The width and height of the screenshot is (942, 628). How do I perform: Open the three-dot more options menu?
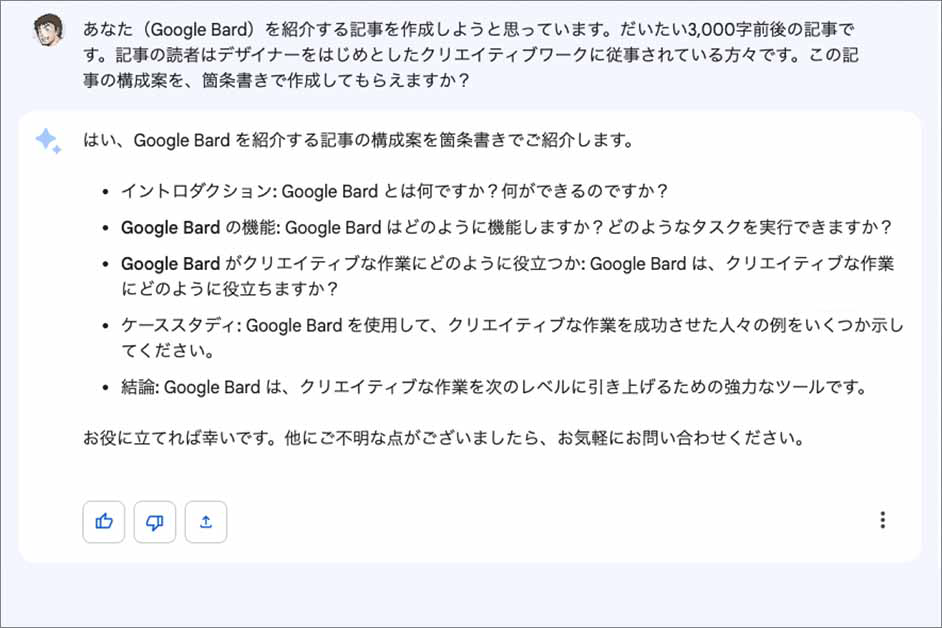click(882, 520)
